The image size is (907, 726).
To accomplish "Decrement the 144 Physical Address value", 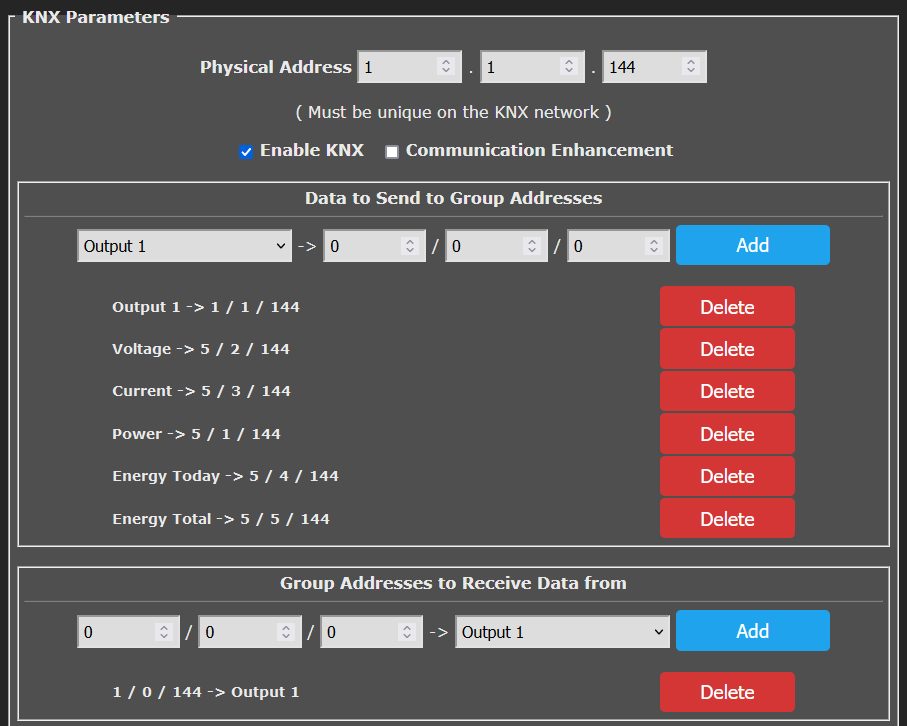I will [x=690, y=72].
